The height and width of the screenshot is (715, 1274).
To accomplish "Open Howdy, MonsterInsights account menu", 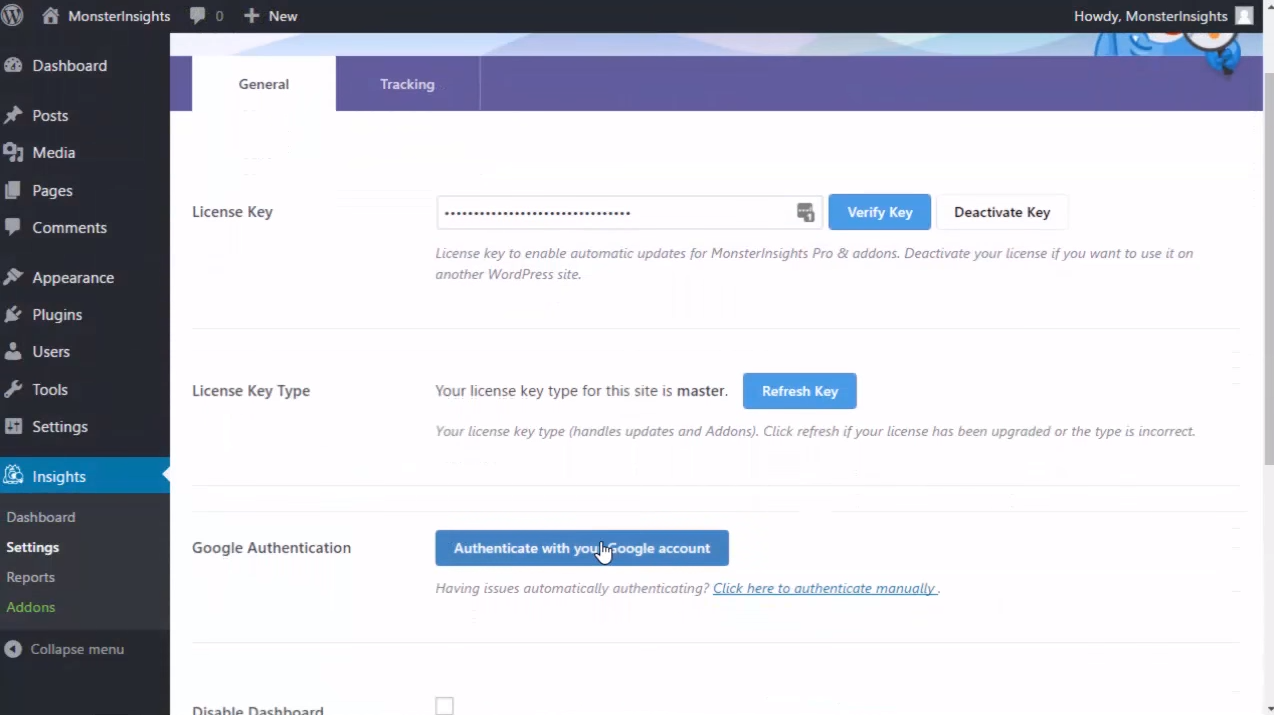I will tap(1164, 16).
